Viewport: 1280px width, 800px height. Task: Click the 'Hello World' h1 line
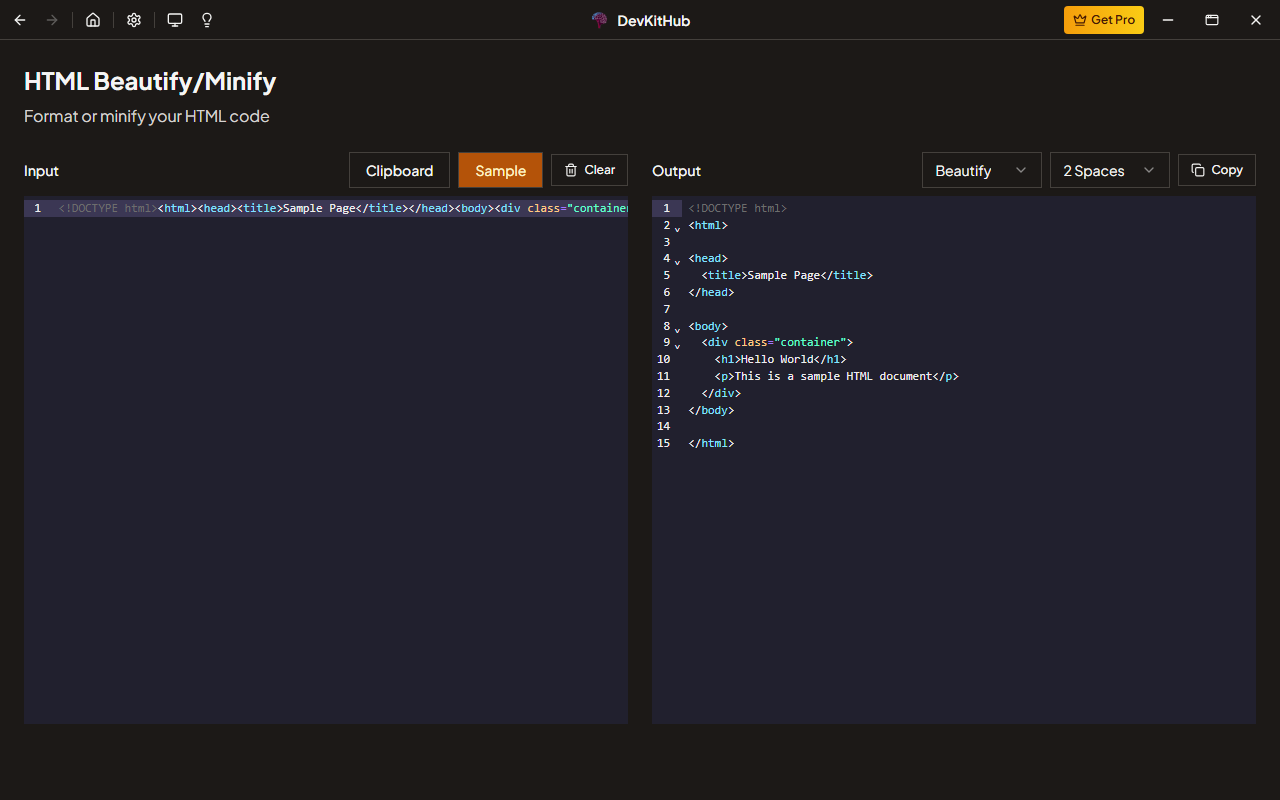coord(780,359)
